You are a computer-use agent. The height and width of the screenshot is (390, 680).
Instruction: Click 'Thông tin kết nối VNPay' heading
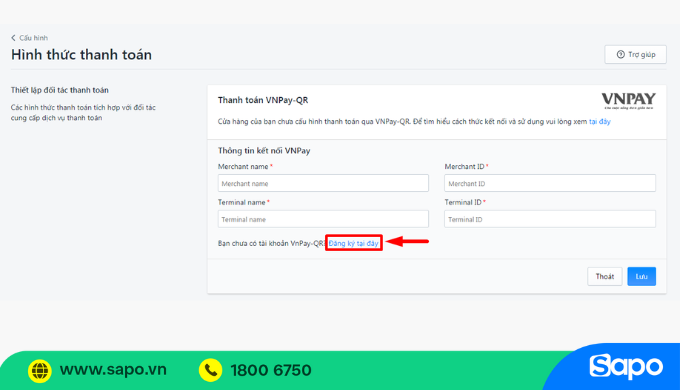264,151
